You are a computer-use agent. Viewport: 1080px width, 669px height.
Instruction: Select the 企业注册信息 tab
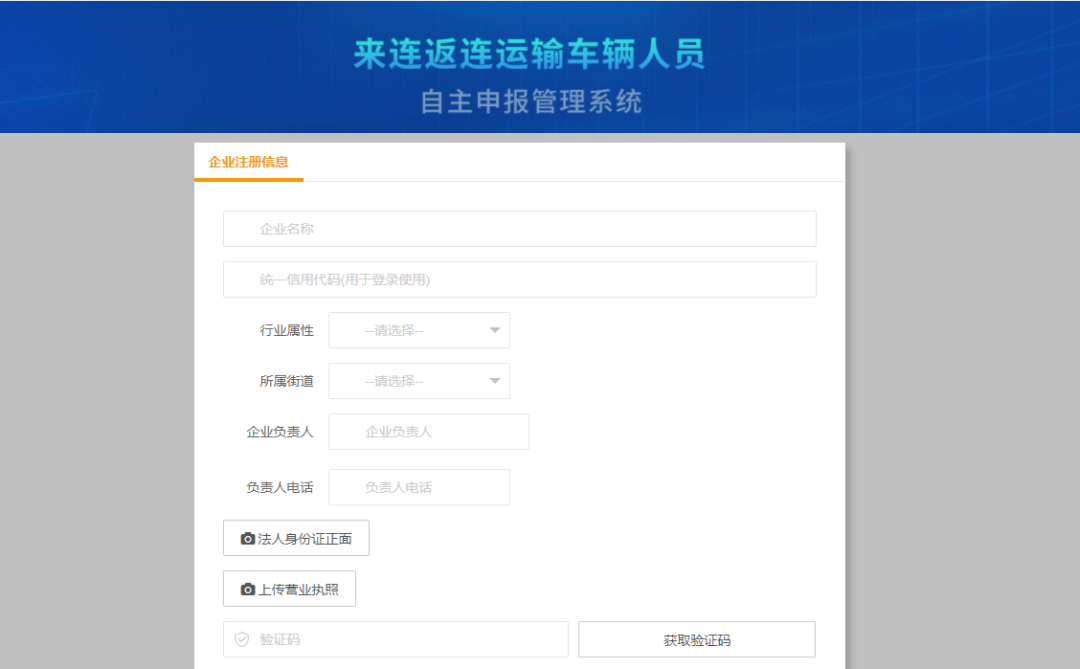pos(249,163)
